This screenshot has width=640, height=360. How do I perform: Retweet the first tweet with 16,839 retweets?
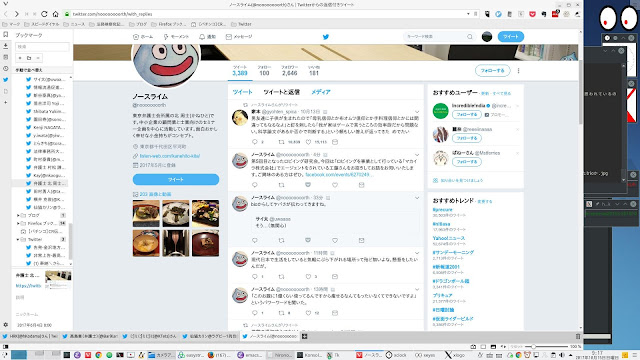click(281, 142)
